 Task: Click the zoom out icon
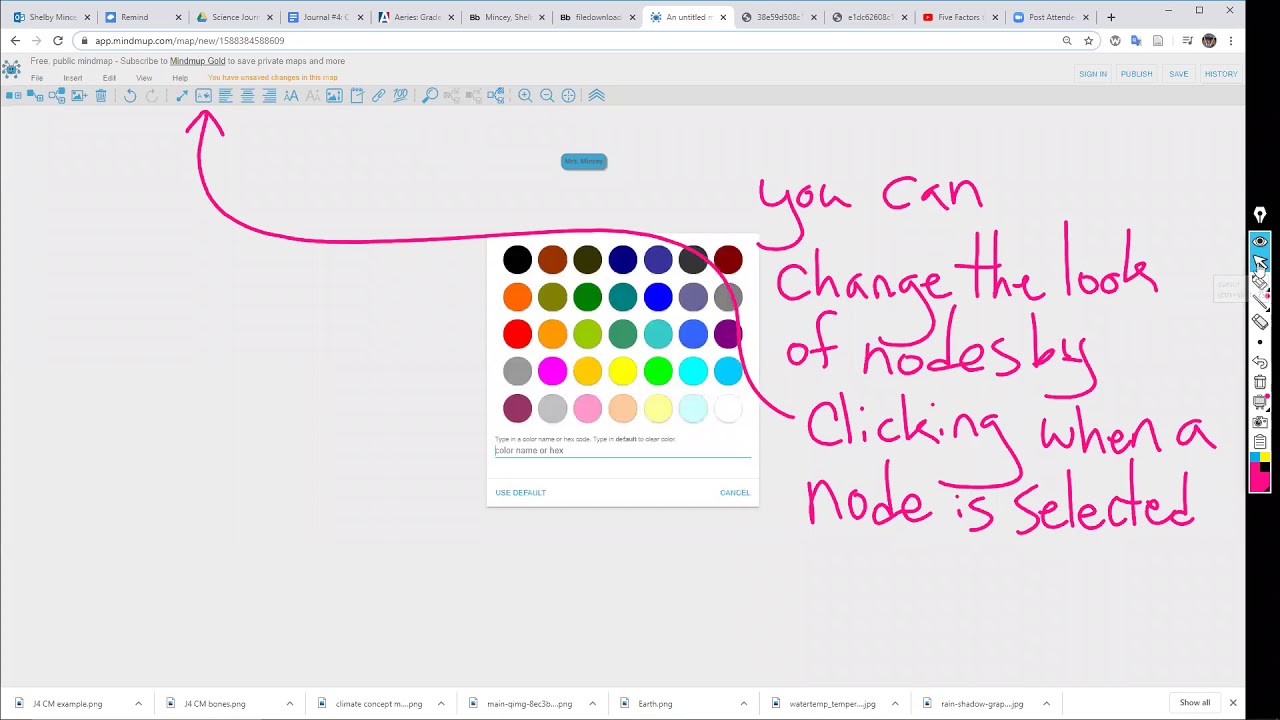point(547,96)
